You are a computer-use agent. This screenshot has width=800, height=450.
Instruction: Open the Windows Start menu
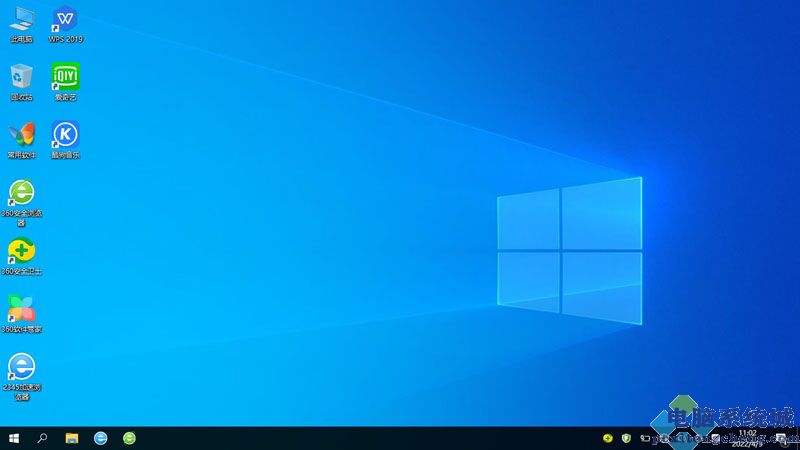click(x=14, y=438)
